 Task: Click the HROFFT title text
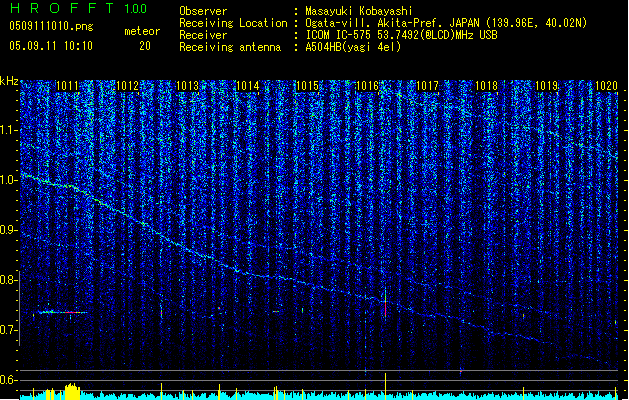[x=62, y=8]
